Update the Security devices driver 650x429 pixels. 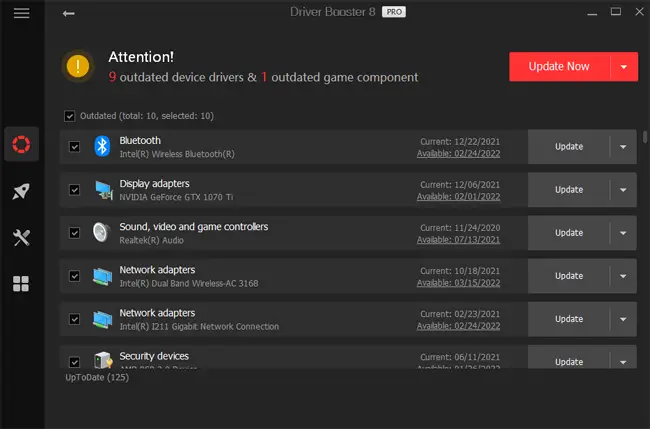click(569, 361)
